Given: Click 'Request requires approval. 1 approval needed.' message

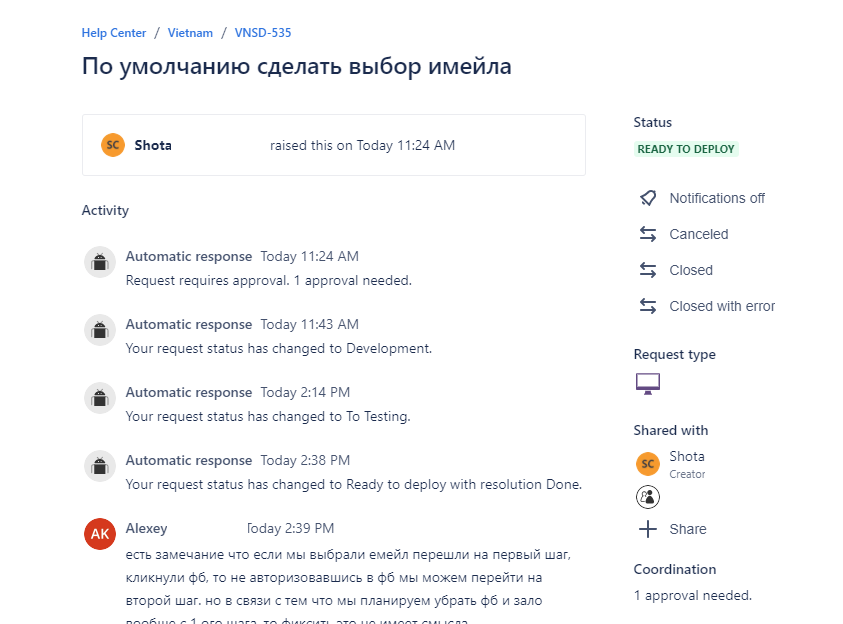Looking at the screenshot, I should coord(269,281).
